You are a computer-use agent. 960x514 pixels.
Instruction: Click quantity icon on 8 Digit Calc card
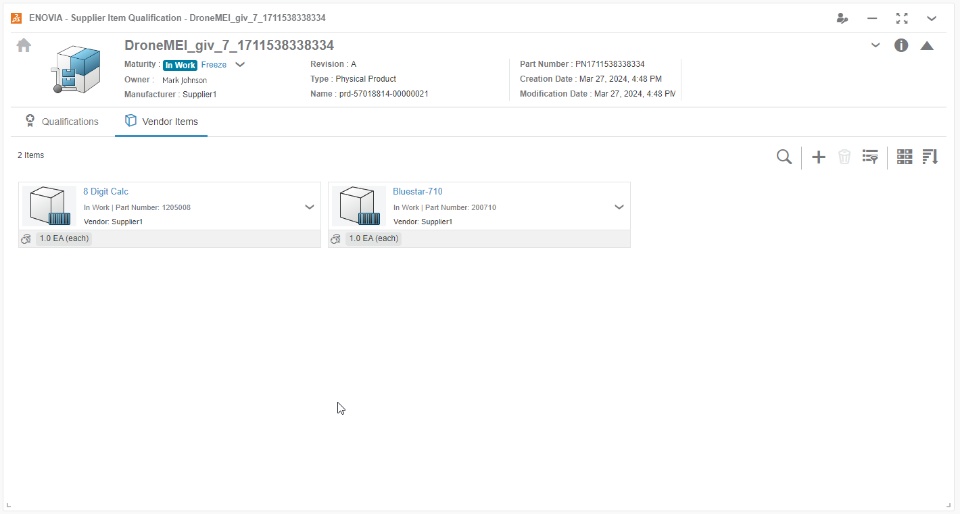26,239
